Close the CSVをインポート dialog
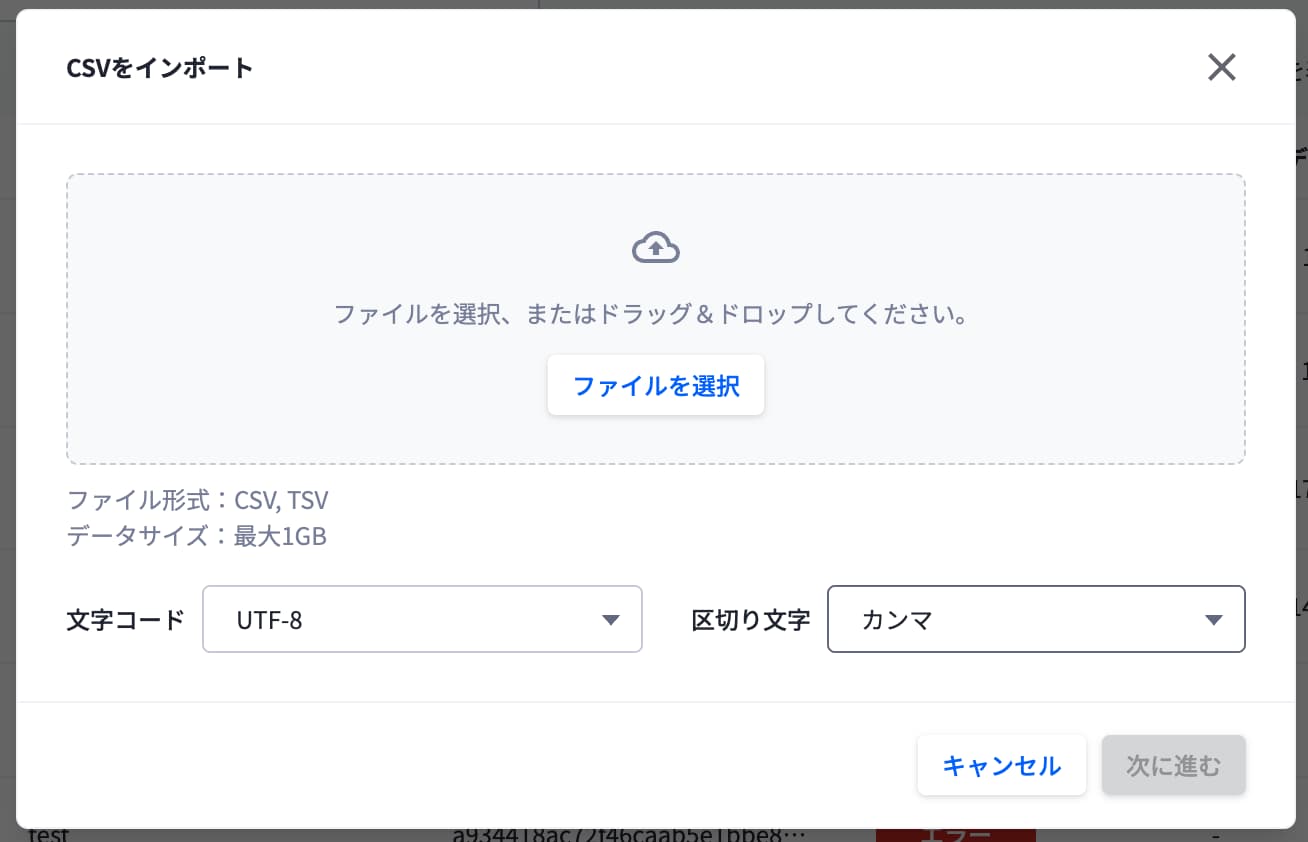1308x842 pixels. (1222, 67)
